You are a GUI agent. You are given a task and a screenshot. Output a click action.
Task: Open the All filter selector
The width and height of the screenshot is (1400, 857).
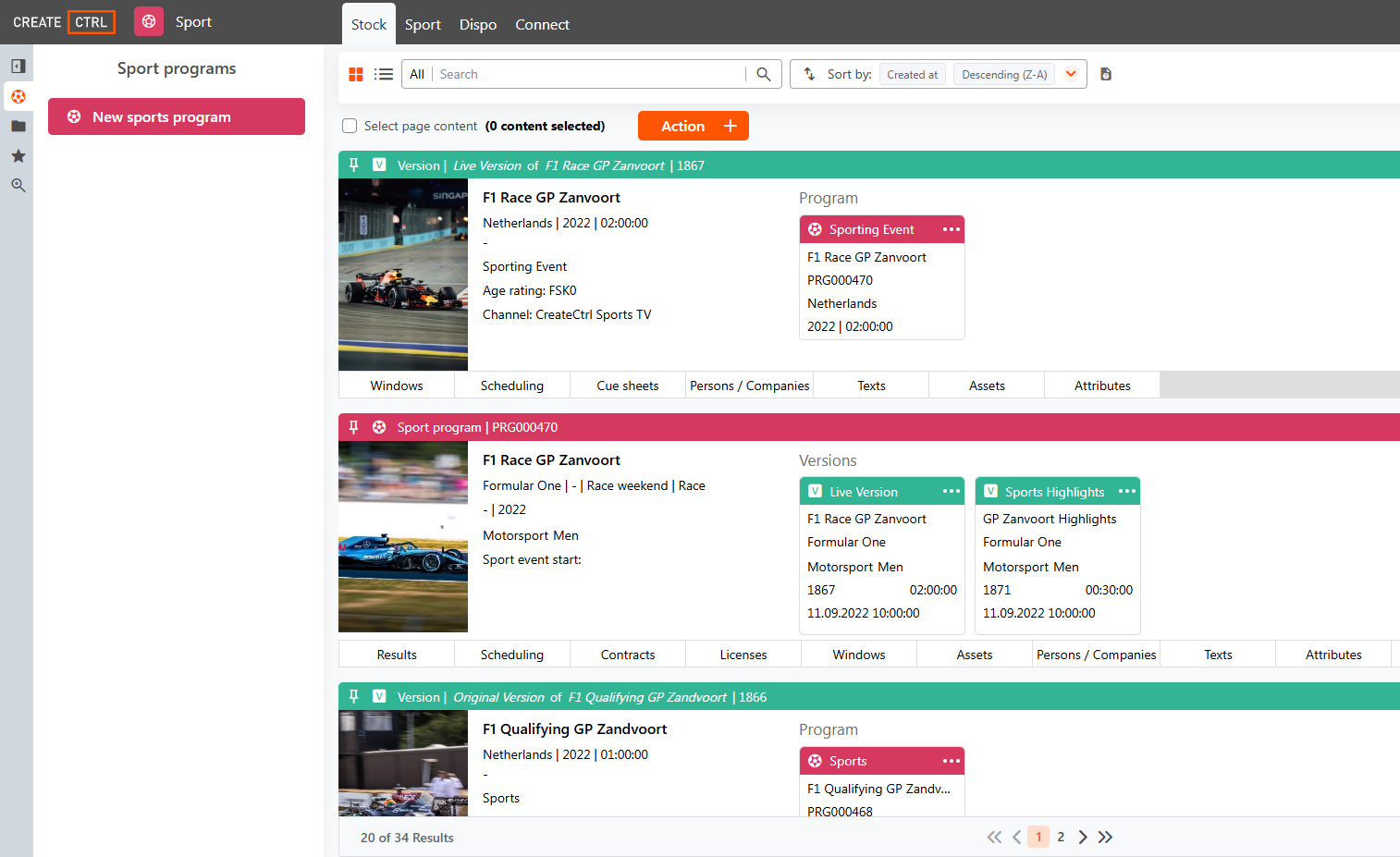click(417, 74)
